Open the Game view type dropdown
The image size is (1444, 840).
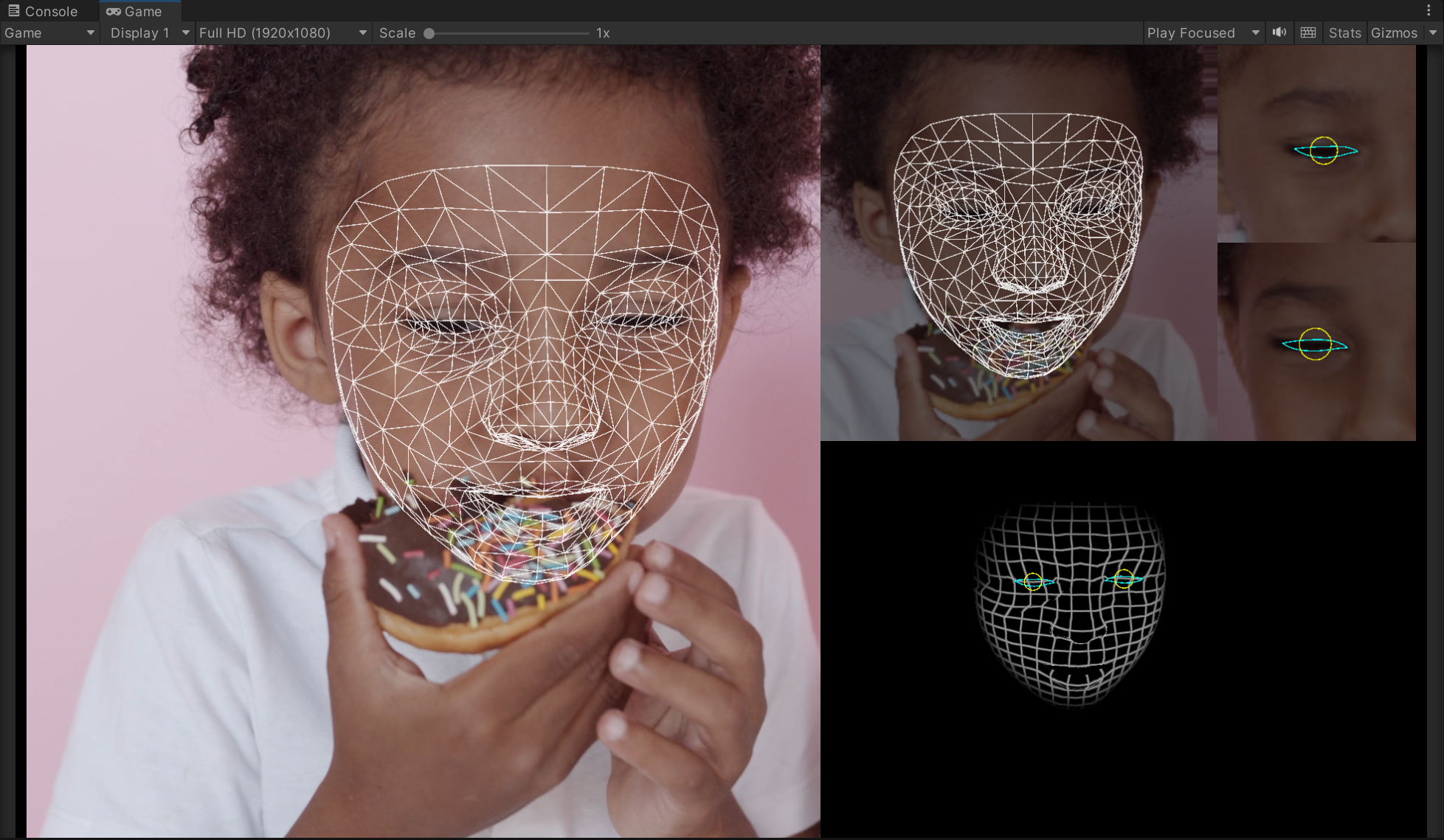49,32
